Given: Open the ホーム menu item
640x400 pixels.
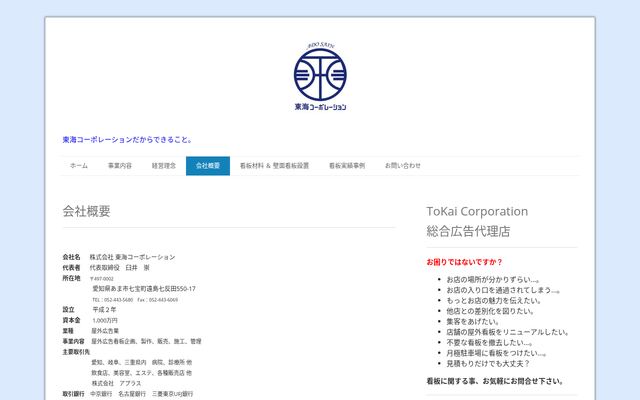Looking at the screenshot, I should [x=79, y=166].
